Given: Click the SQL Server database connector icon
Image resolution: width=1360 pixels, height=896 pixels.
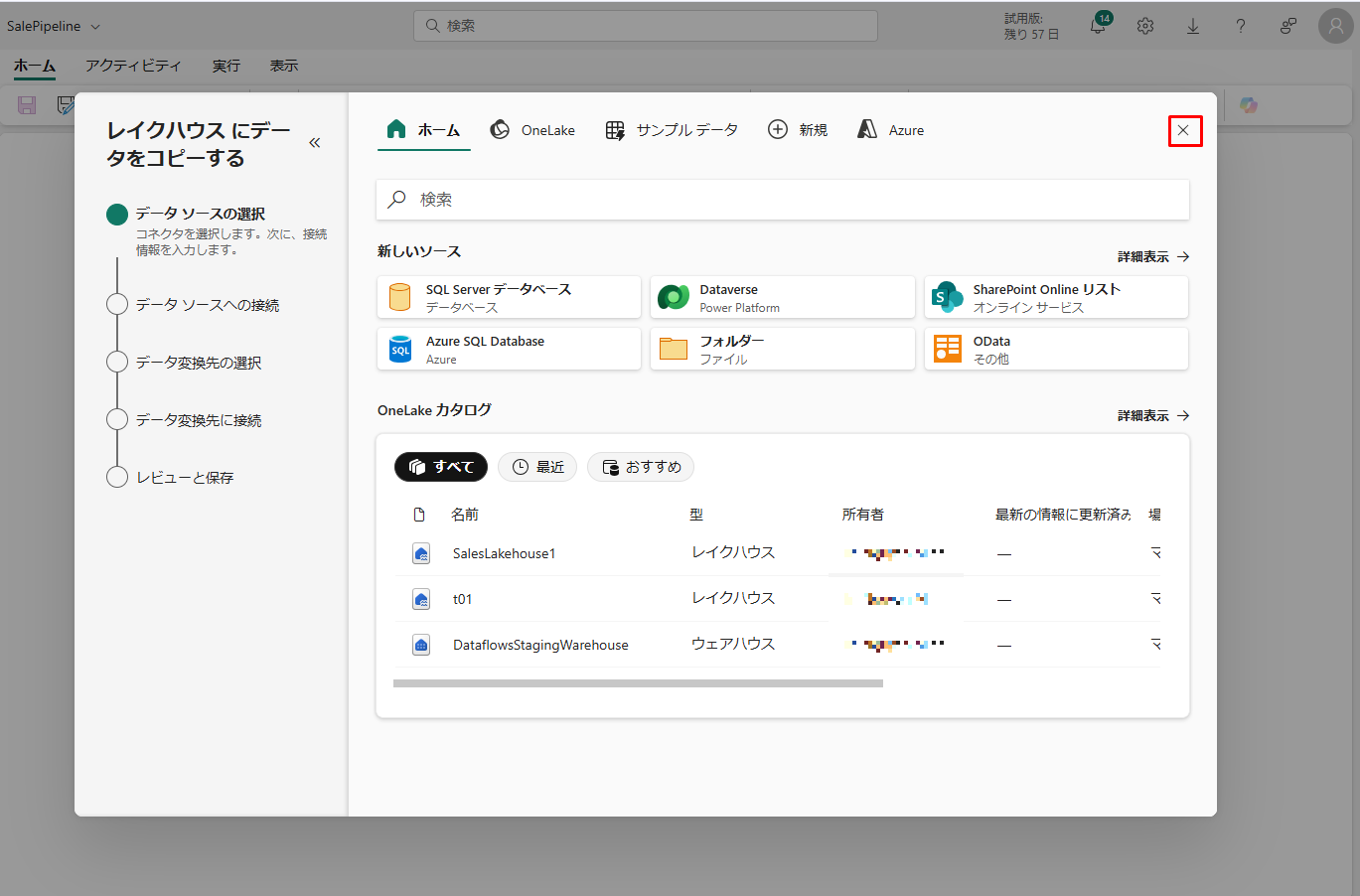Looking at the screenshot, I should point(400,297).
